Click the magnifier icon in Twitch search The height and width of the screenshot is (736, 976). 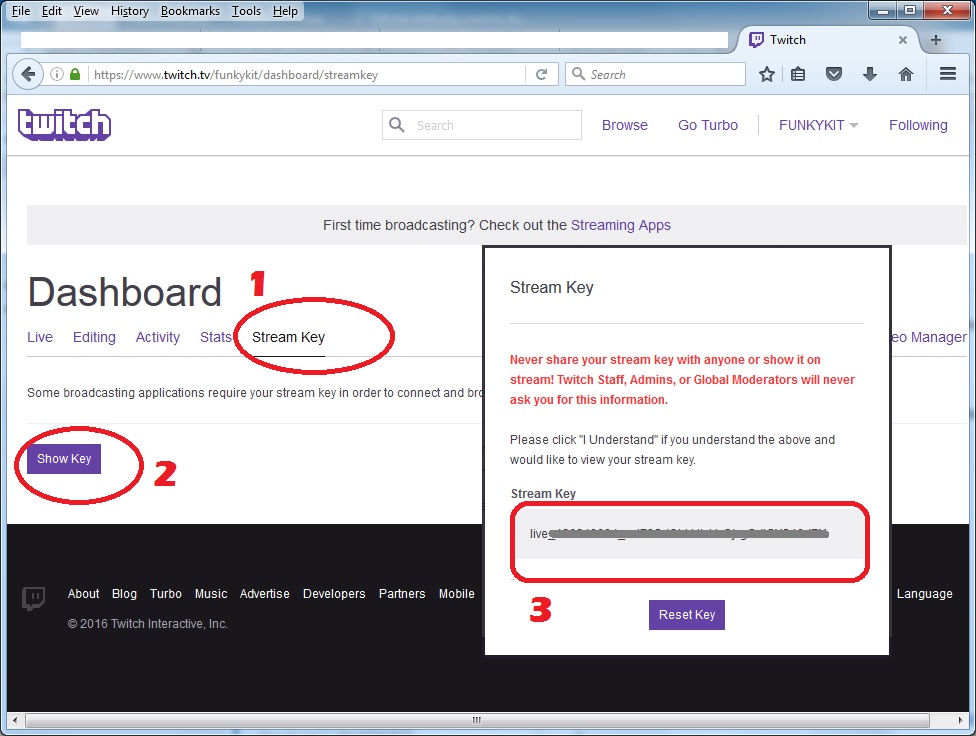click(396, 125)
